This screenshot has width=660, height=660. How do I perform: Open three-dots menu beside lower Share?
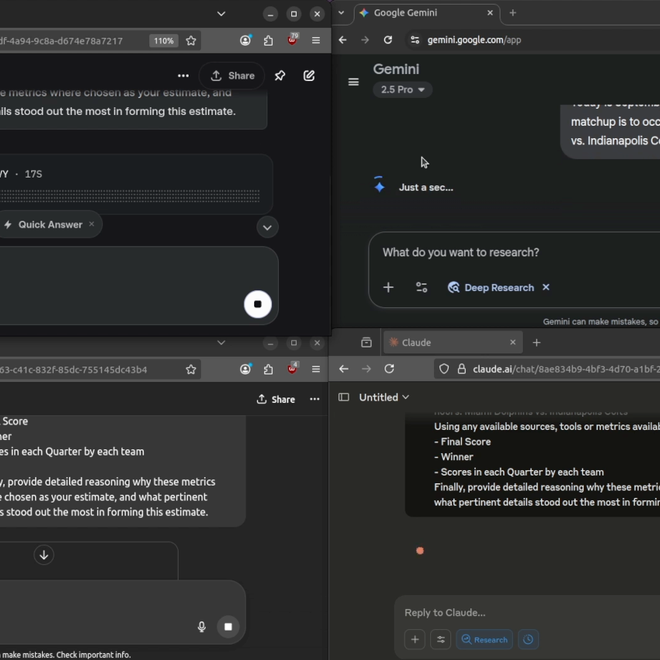pos(314,399)
